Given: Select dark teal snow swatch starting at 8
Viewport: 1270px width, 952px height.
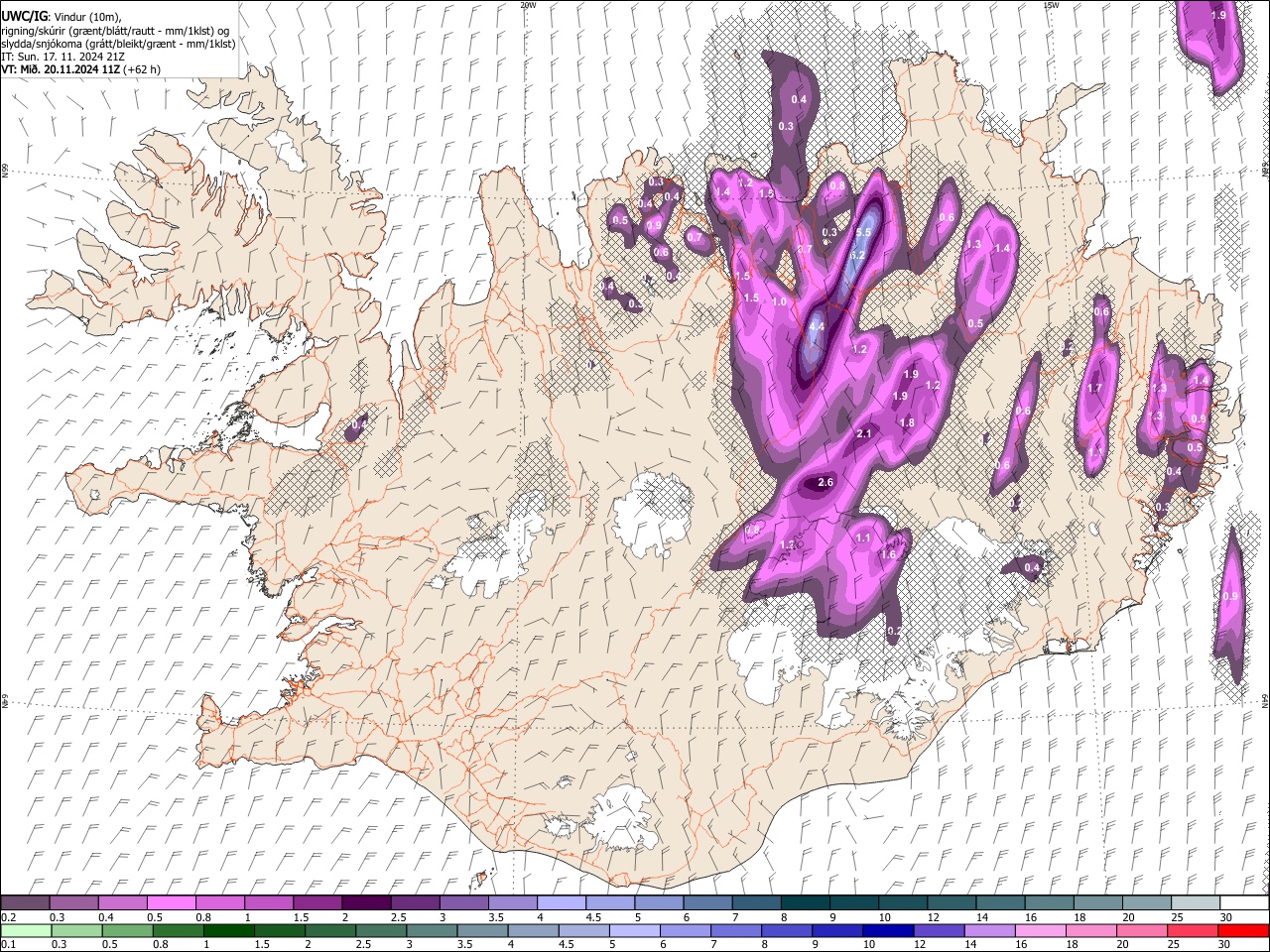Looking at the screenshot, I should [x=805, y=903].
